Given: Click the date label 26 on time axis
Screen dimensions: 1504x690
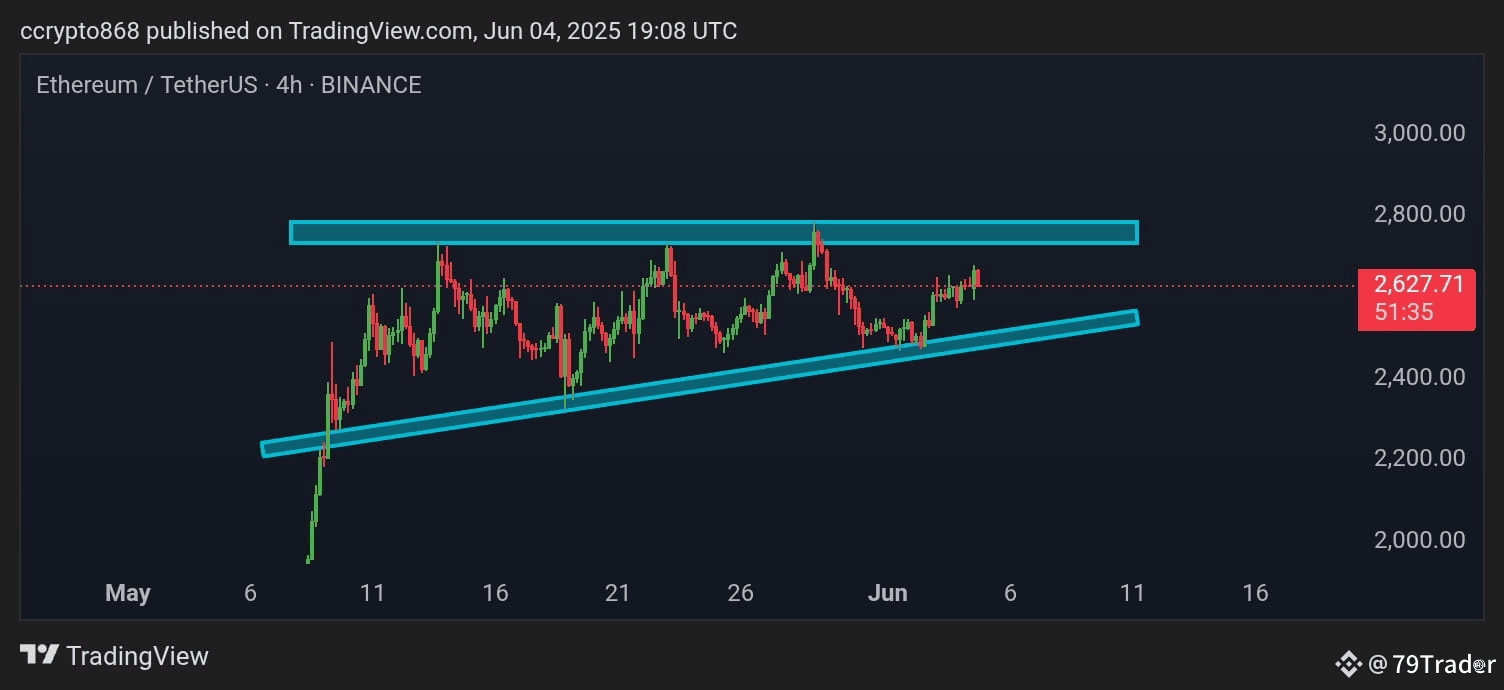Looking at the screenshot, I should 740,593.
